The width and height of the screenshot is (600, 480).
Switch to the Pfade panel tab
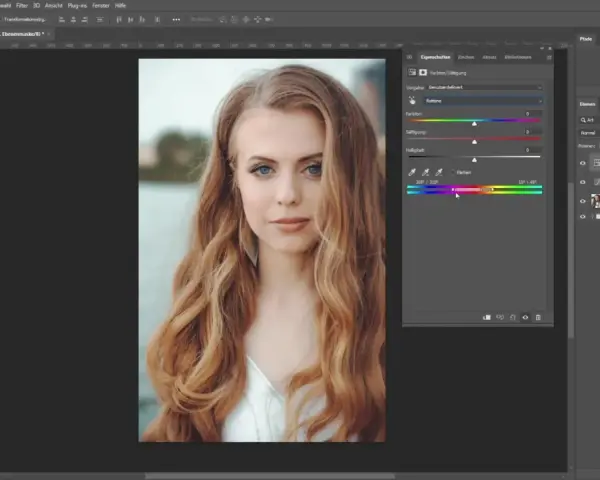point(586,39)
